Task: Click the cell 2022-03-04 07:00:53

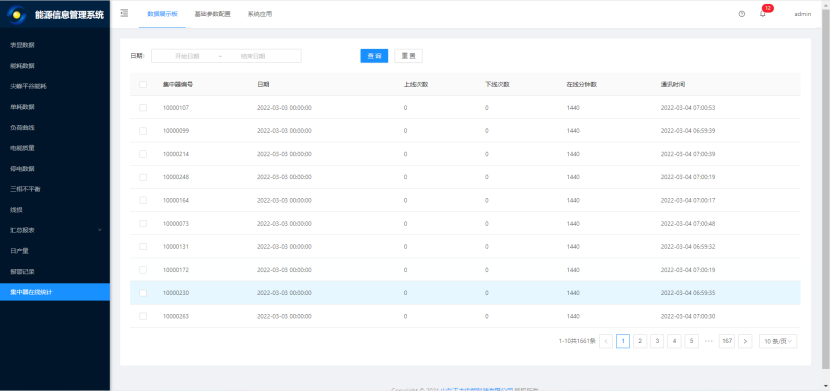Action: click(x=688, y=107)
